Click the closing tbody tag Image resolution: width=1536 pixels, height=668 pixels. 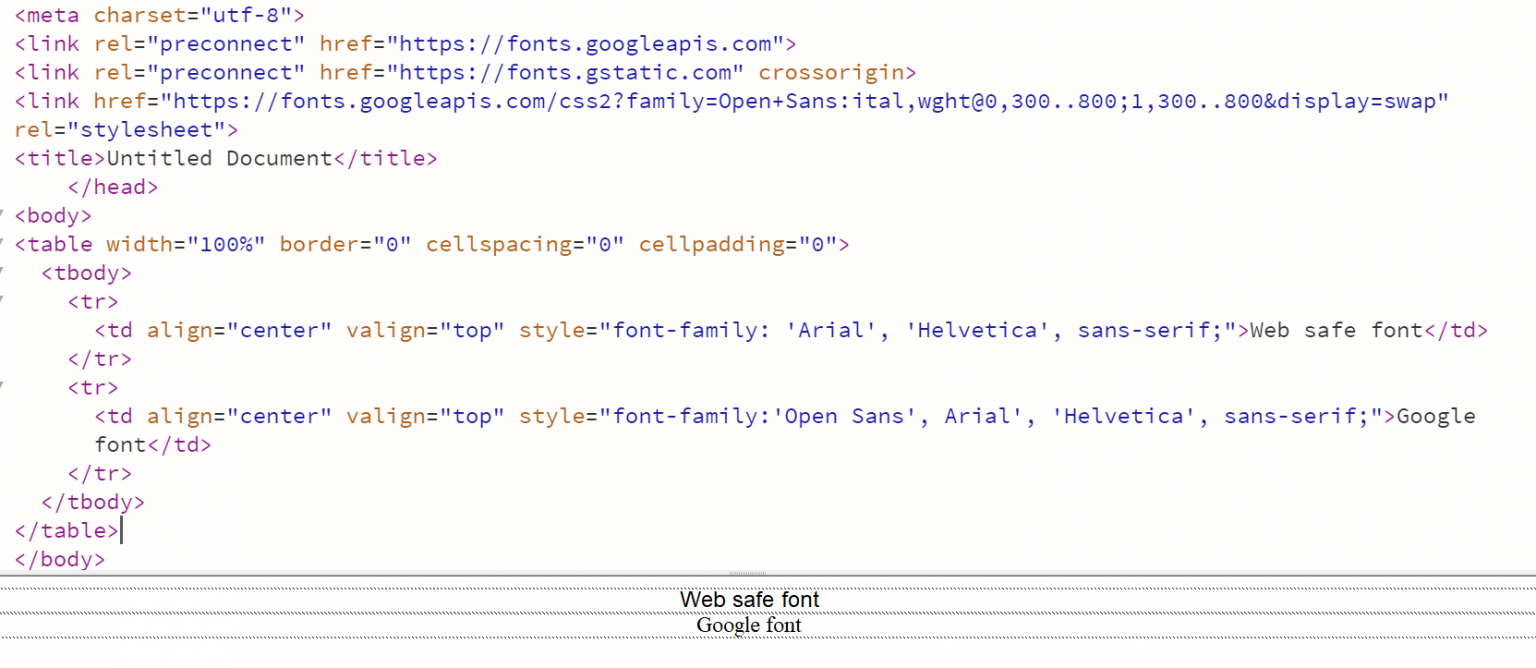coord(93,502)
